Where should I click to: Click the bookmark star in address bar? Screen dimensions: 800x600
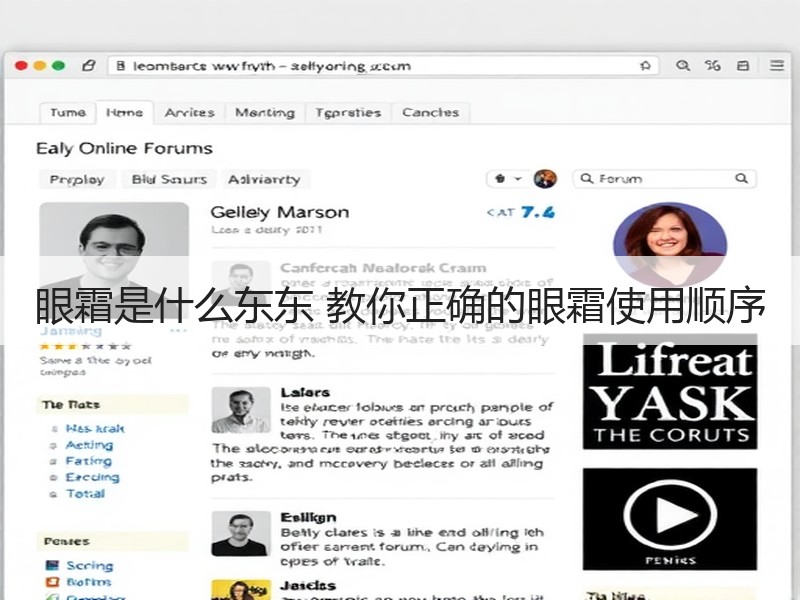[x=645, y=66]
